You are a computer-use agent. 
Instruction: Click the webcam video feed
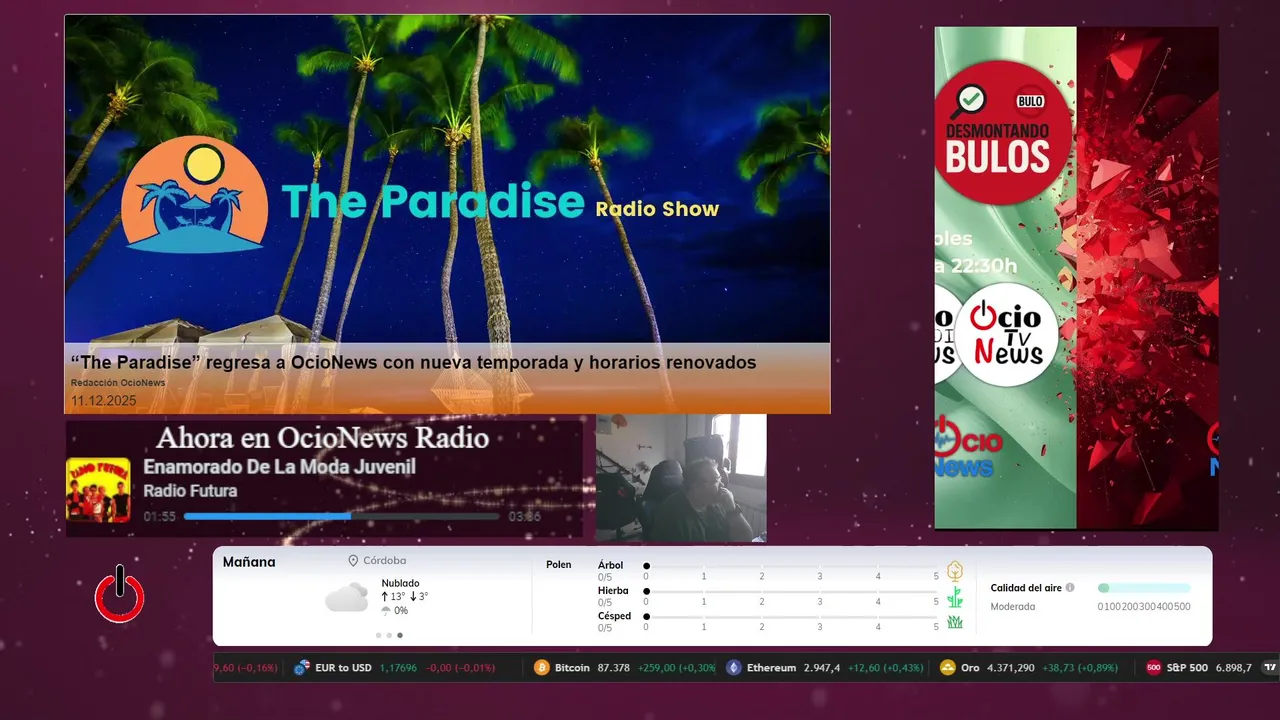681,478
